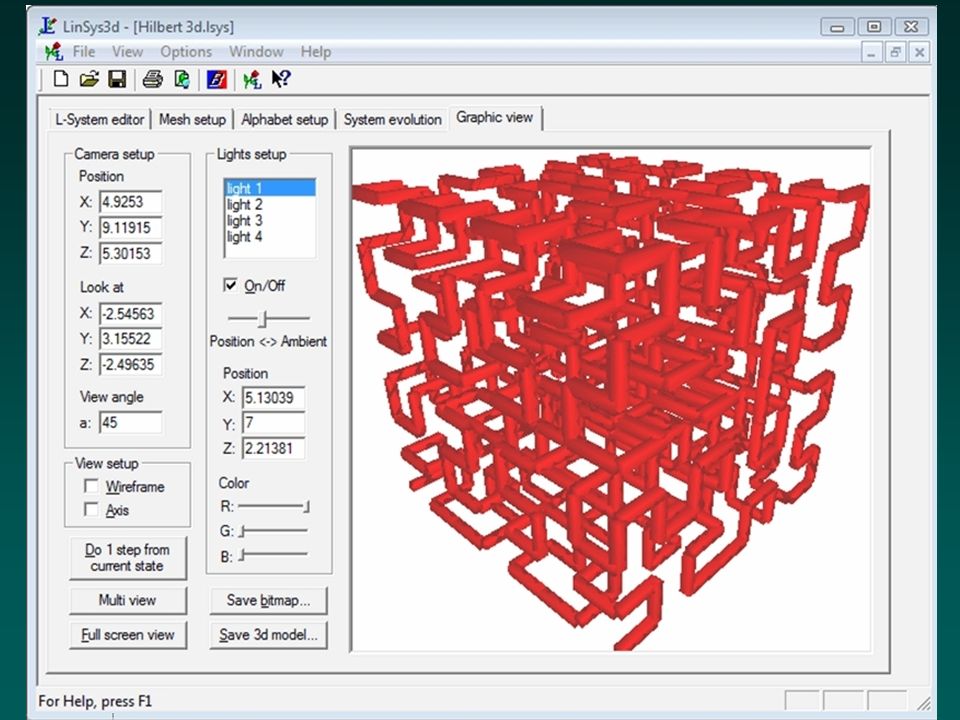
Task: Click the Save 3d model button
Action: tap(268, 635)
